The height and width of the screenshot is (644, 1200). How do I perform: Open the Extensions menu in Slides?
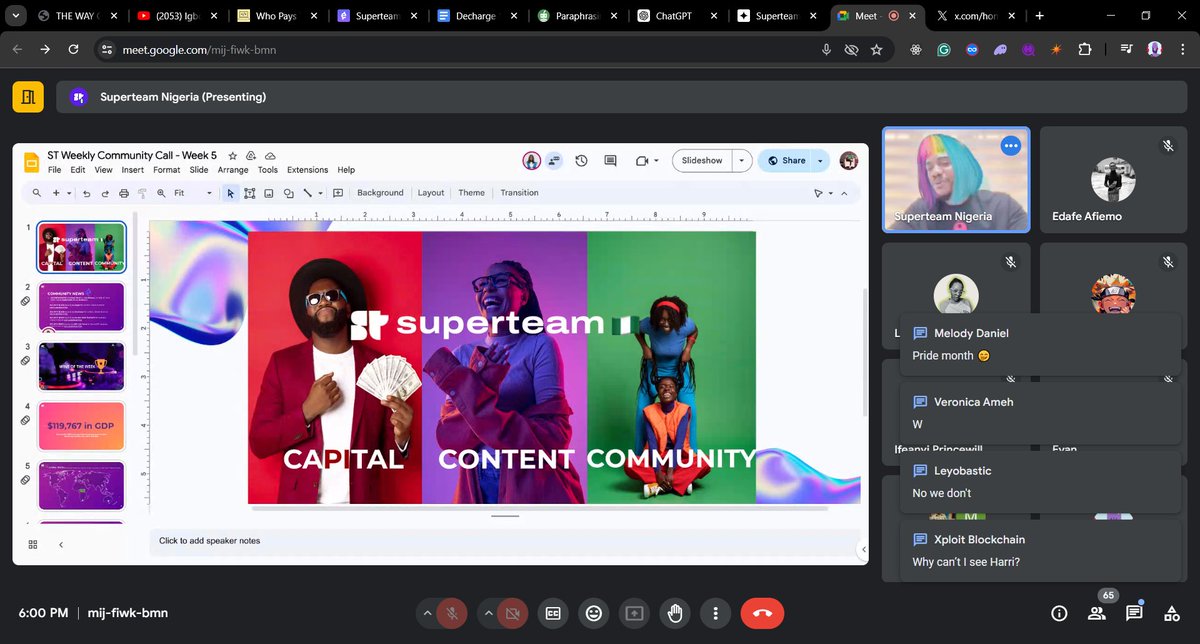pos(307,170)
